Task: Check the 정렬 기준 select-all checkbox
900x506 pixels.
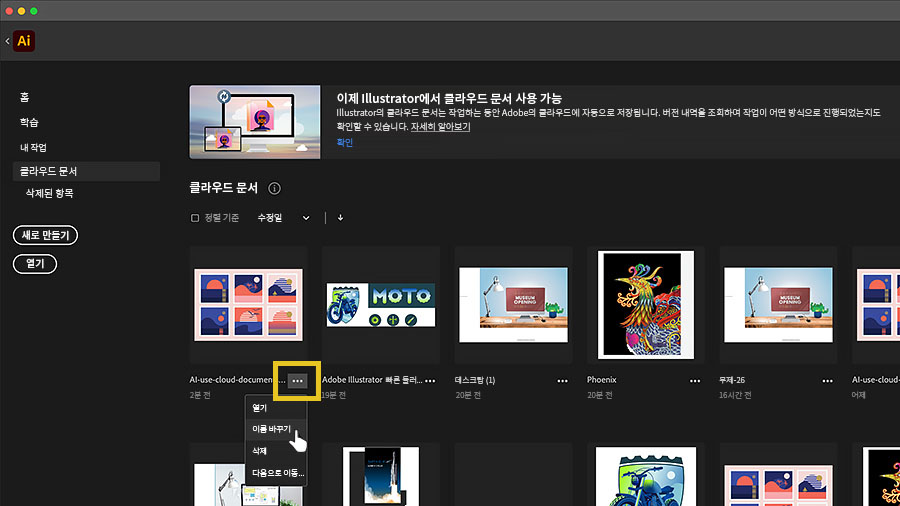Action: (x=195, y=218)
